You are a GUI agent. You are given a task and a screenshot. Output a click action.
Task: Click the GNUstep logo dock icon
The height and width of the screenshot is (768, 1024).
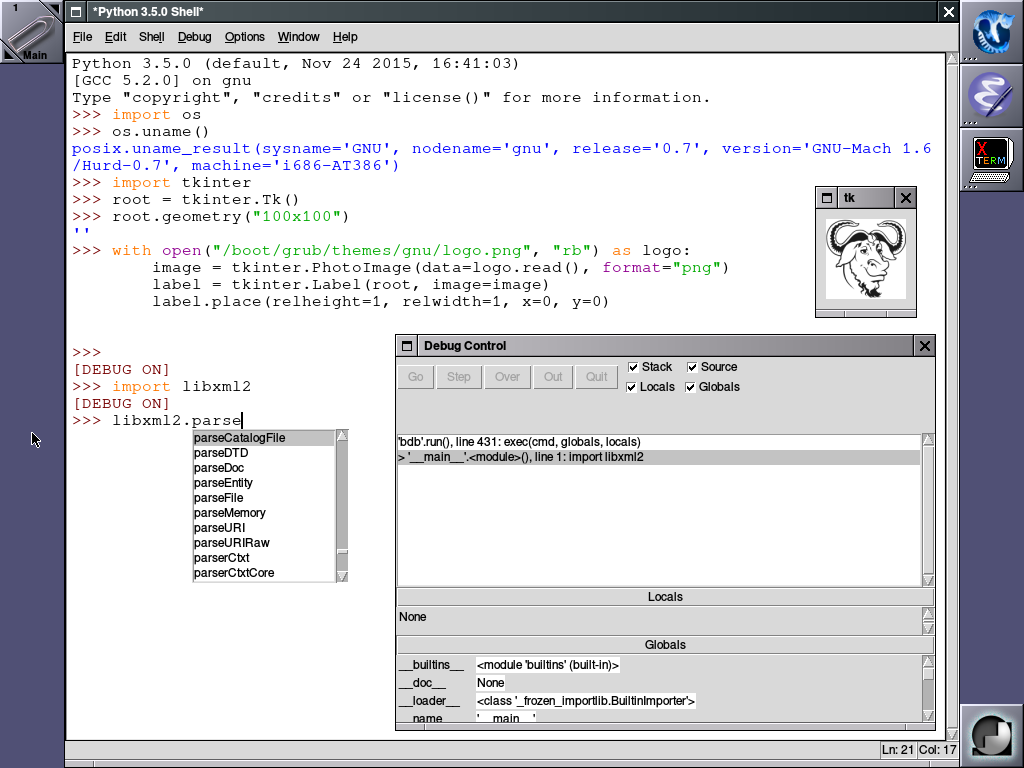click(x=991, y=735)
